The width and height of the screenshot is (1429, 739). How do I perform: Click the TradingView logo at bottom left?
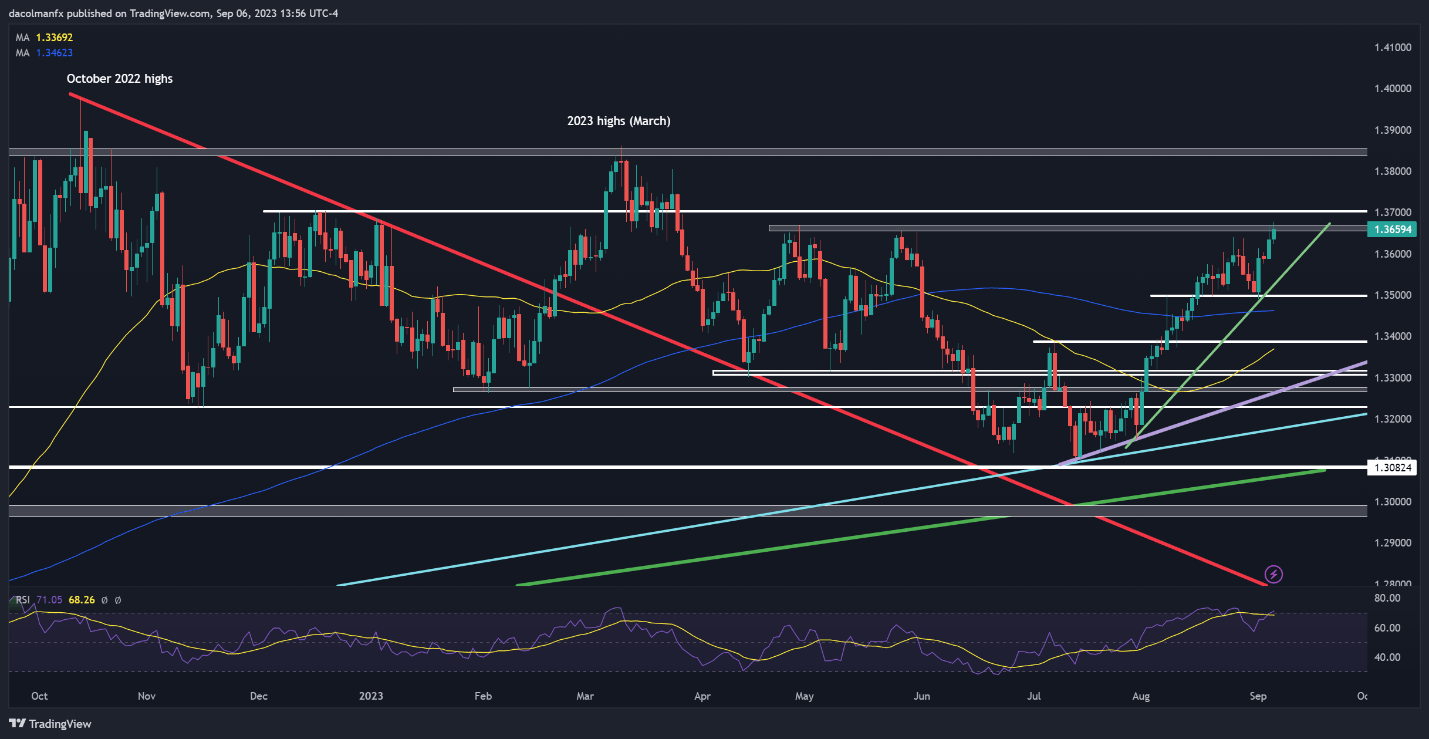45,723
